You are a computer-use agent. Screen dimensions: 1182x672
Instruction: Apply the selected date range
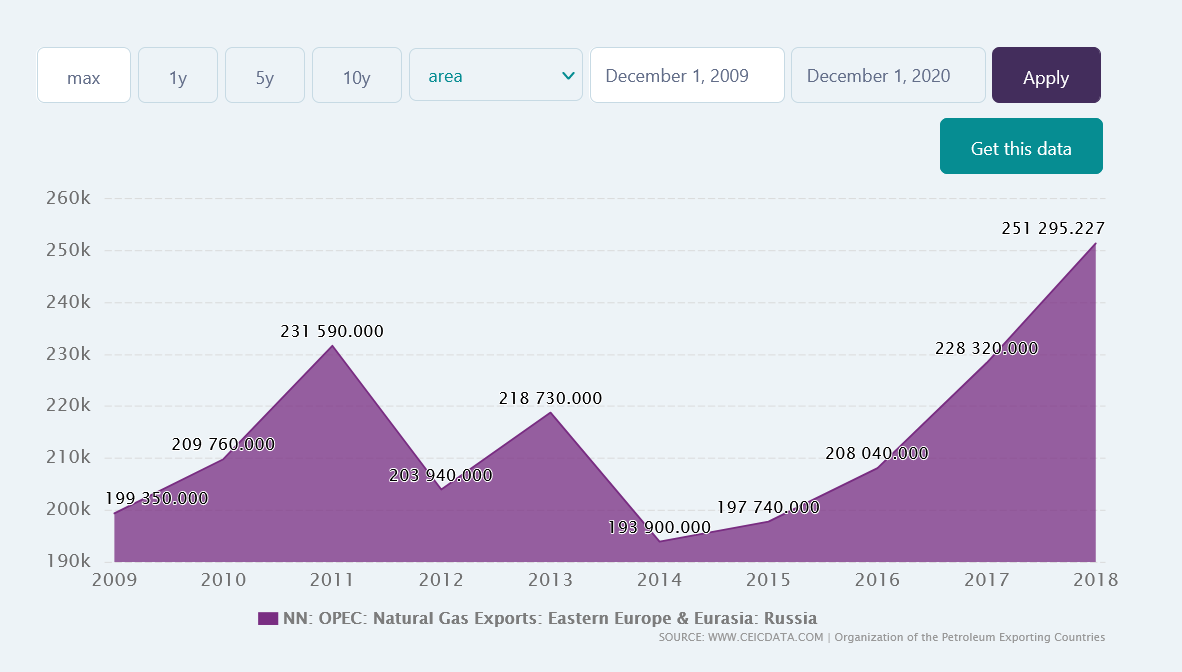[1046, 75]
